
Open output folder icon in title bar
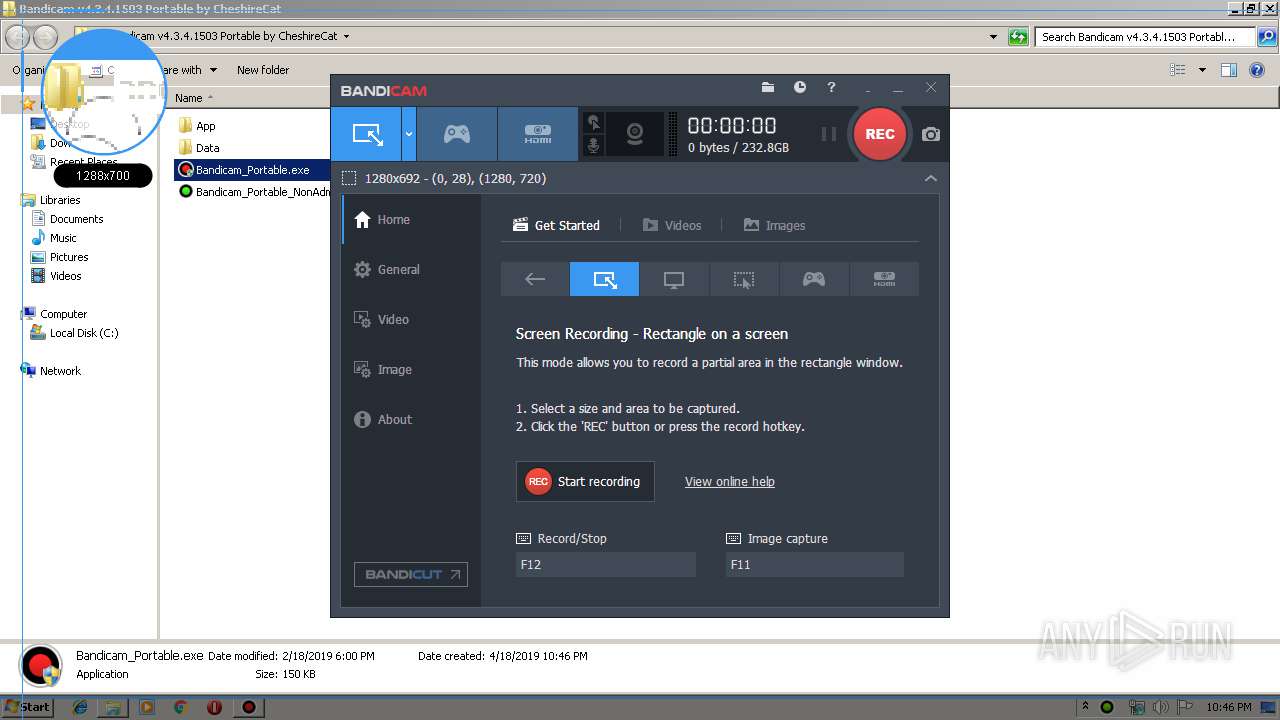[768, 88]
